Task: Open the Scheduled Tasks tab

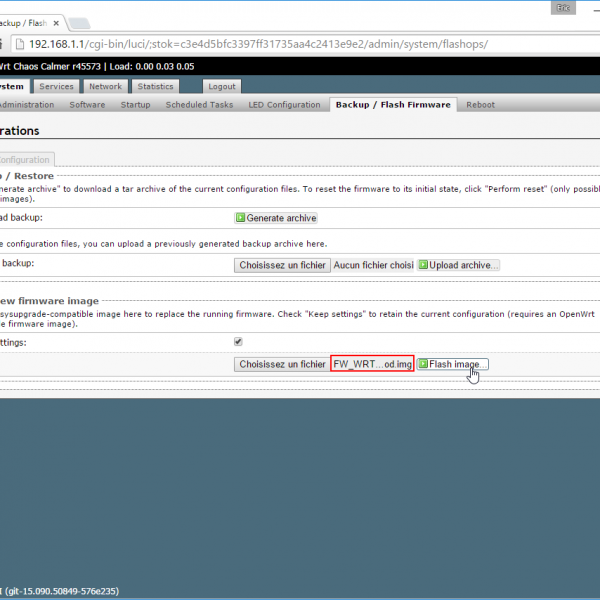Action: [199, 105]
